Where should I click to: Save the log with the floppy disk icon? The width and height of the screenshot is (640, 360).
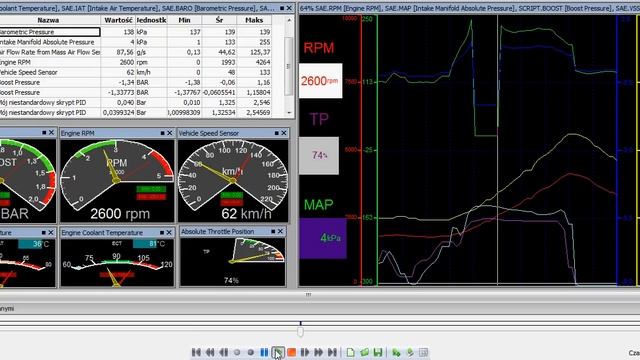click(378, 352)
